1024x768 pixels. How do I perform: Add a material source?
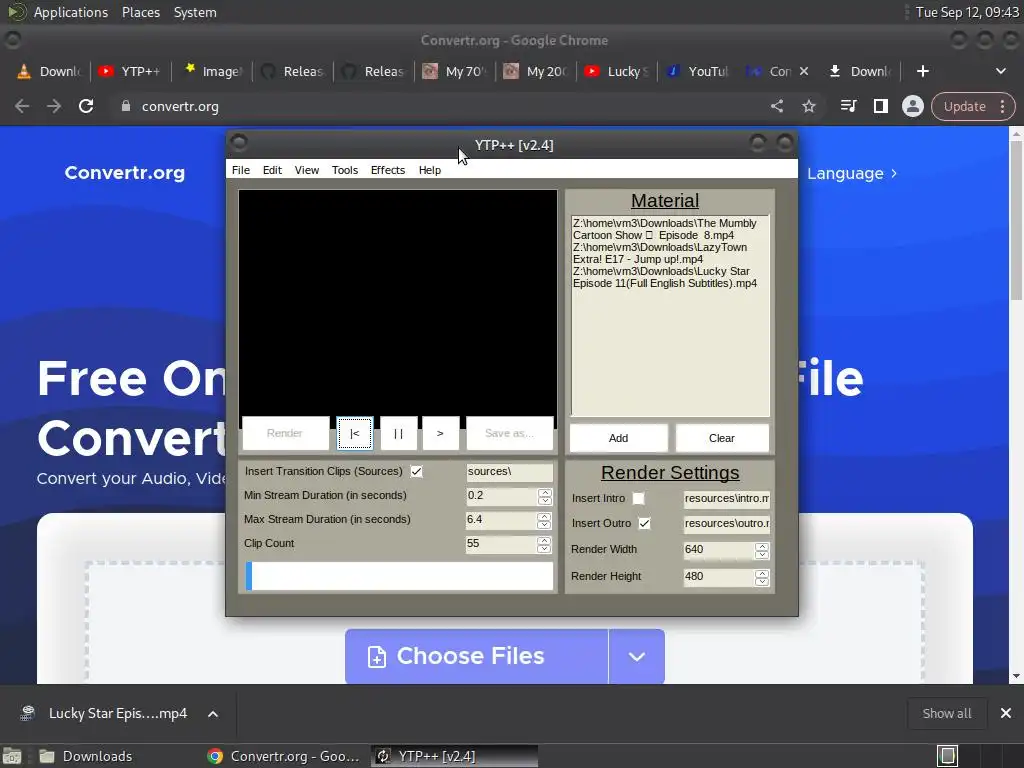(618, 438)
